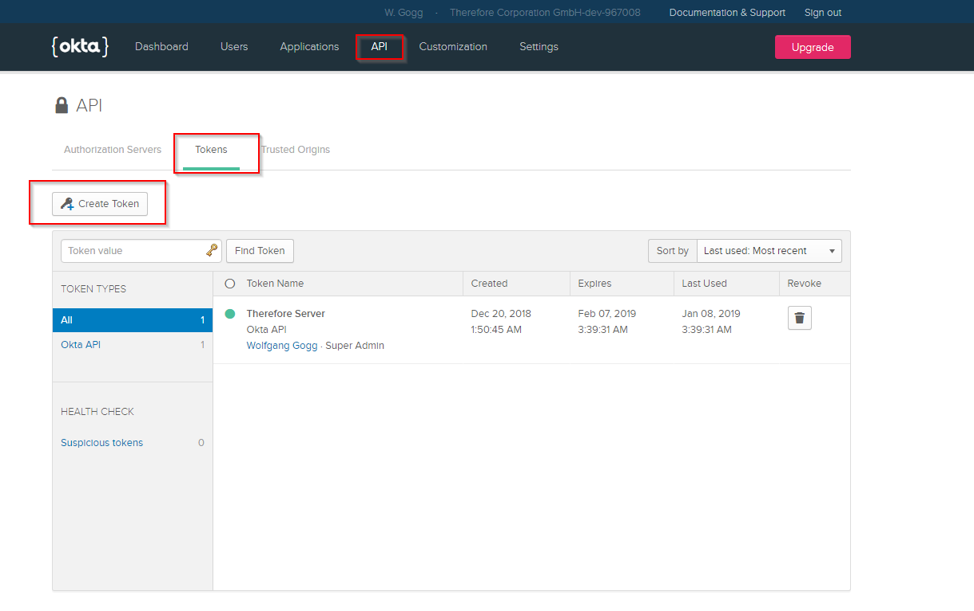This screenshot has width=974, height=611.
Task: Click the trash icon to revoke token
Action: pyautogui.click(x=799, y=318)
